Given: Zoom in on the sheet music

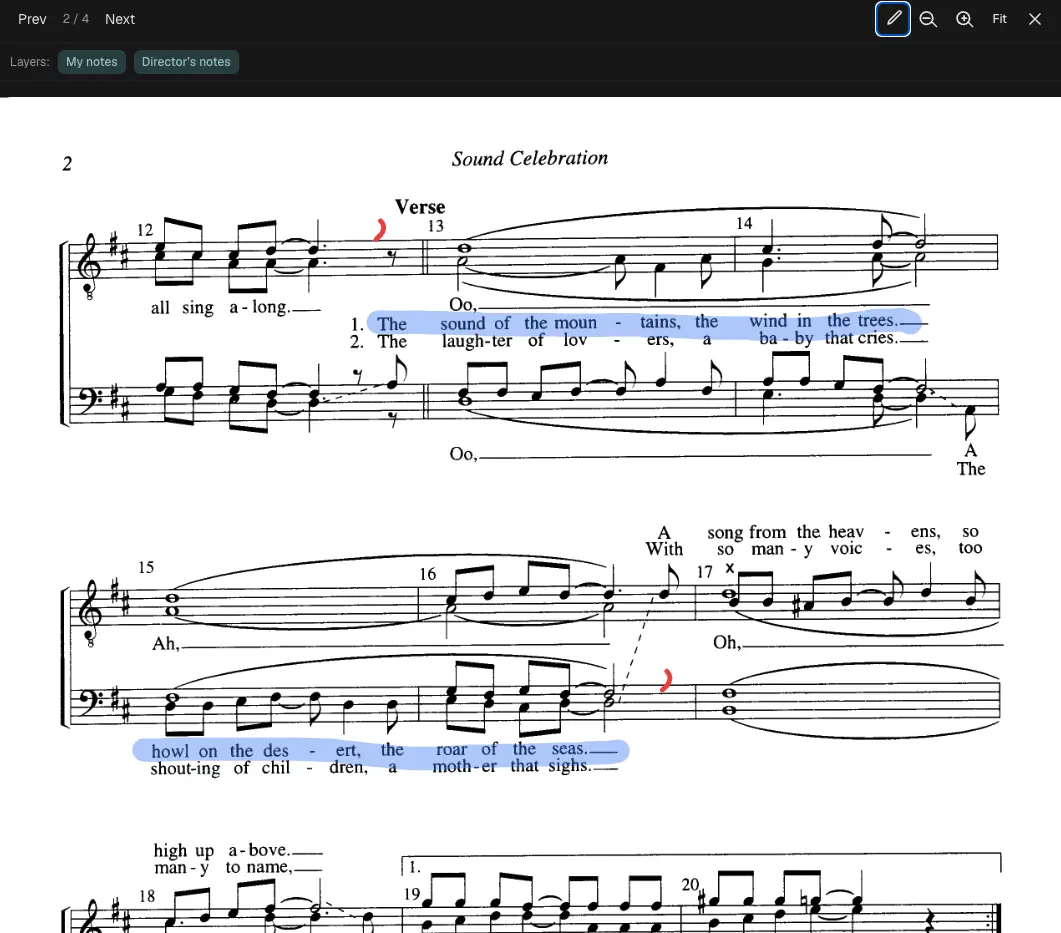Looking at the screenshot, I should (x=964, y=19).
